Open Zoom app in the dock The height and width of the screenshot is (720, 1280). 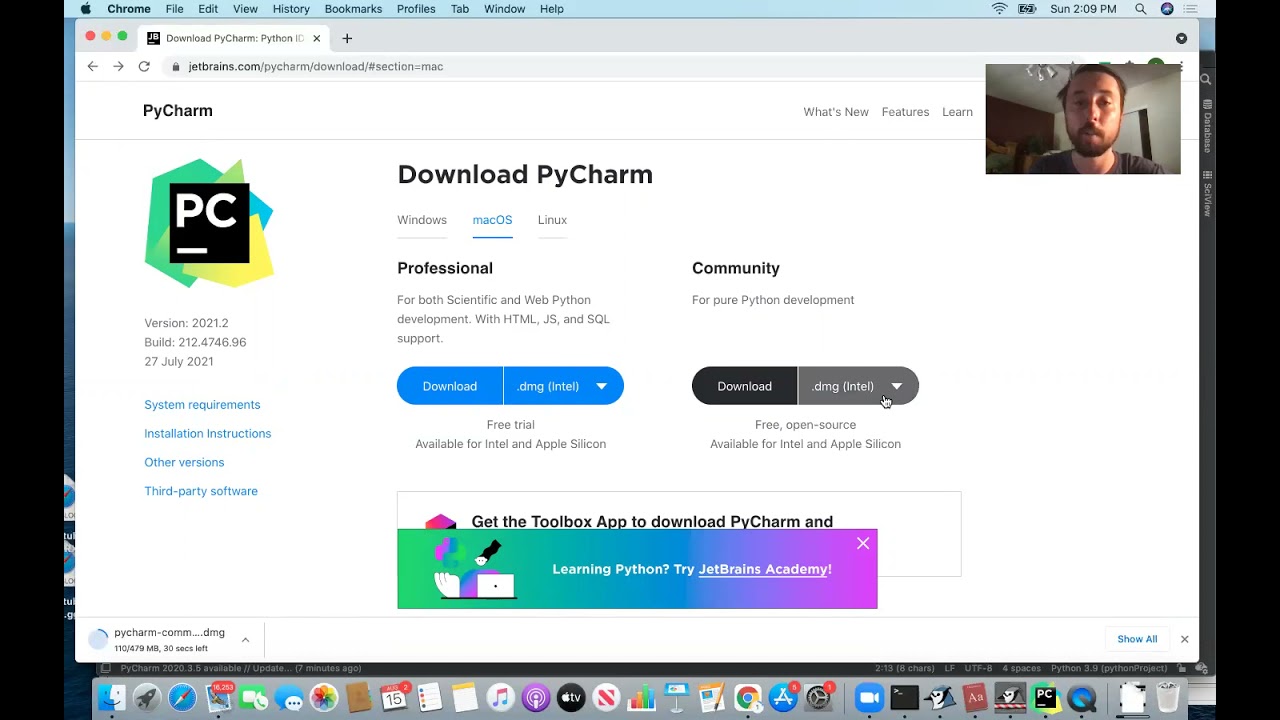[869, 697]
